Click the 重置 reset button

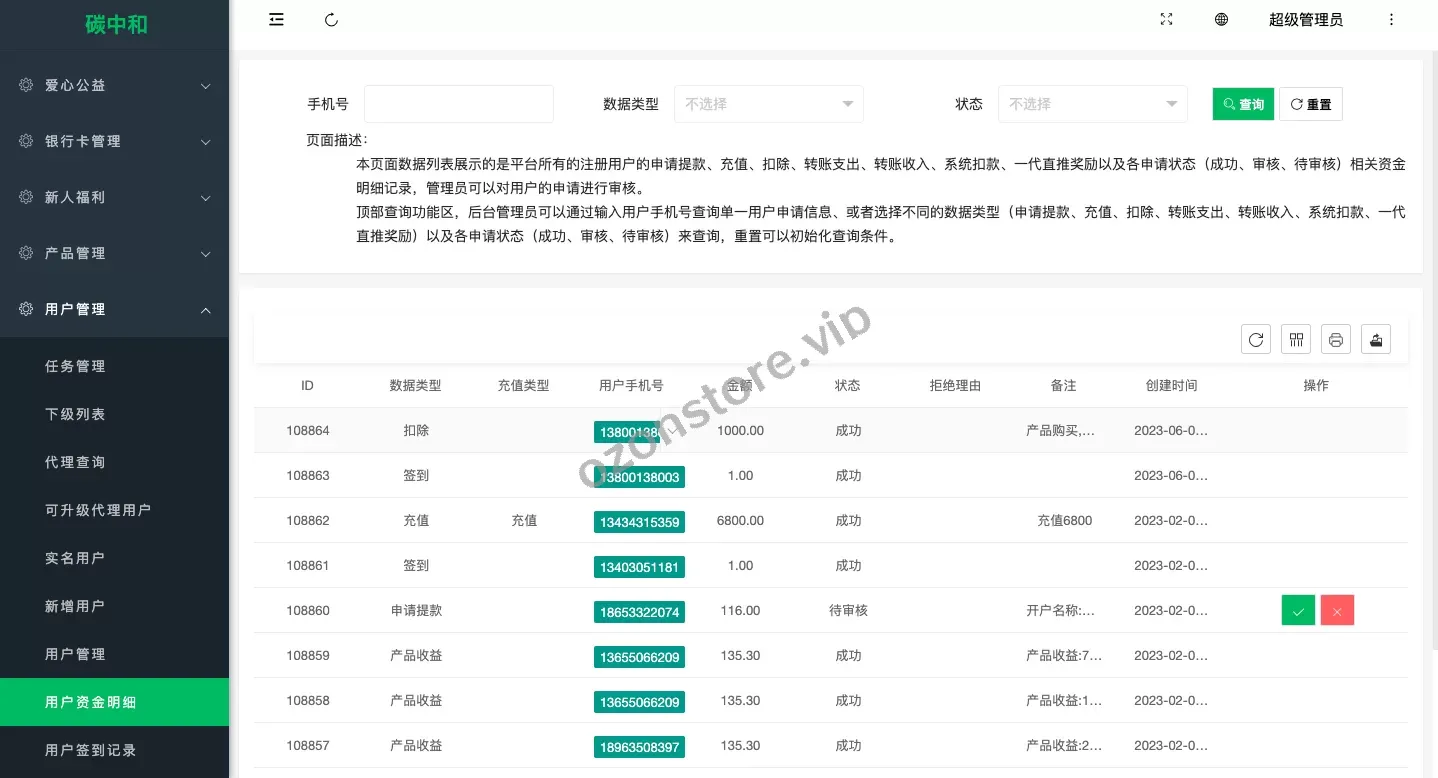point(1311,103)
